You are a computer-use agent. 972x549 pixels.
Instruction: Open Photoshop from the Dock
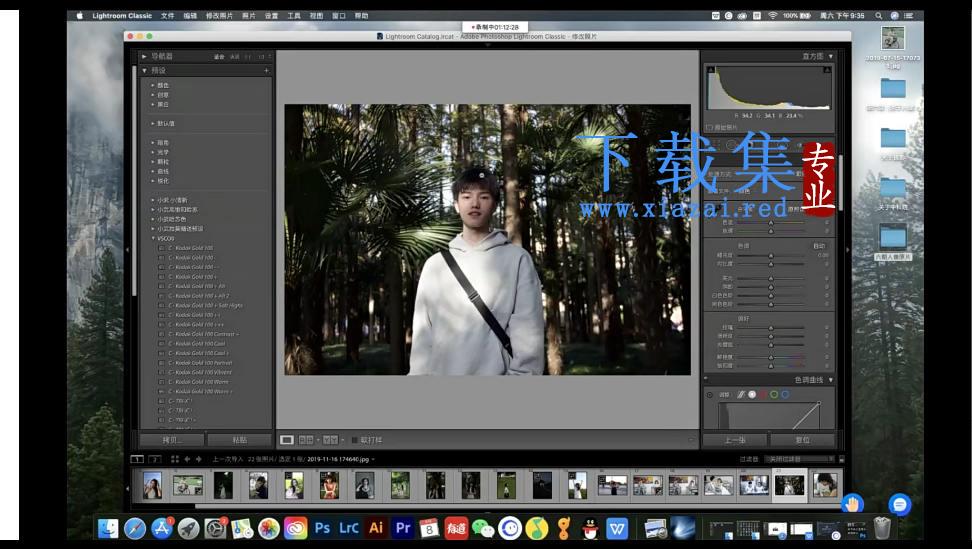click(322, 528)
